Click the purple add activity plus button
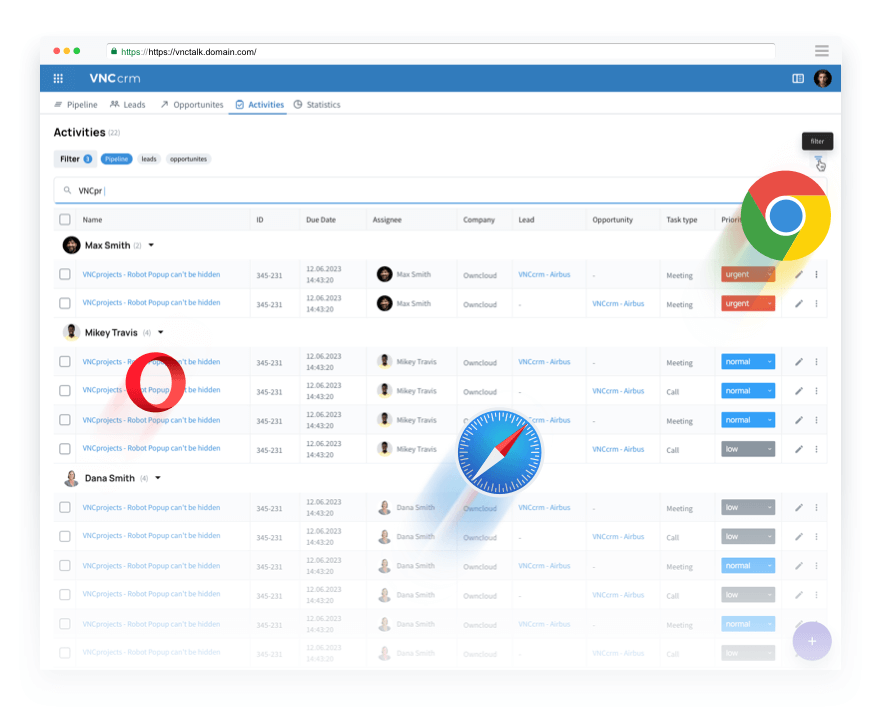The image size is (881, 720). pyautogui.click(x=812, y=641)
